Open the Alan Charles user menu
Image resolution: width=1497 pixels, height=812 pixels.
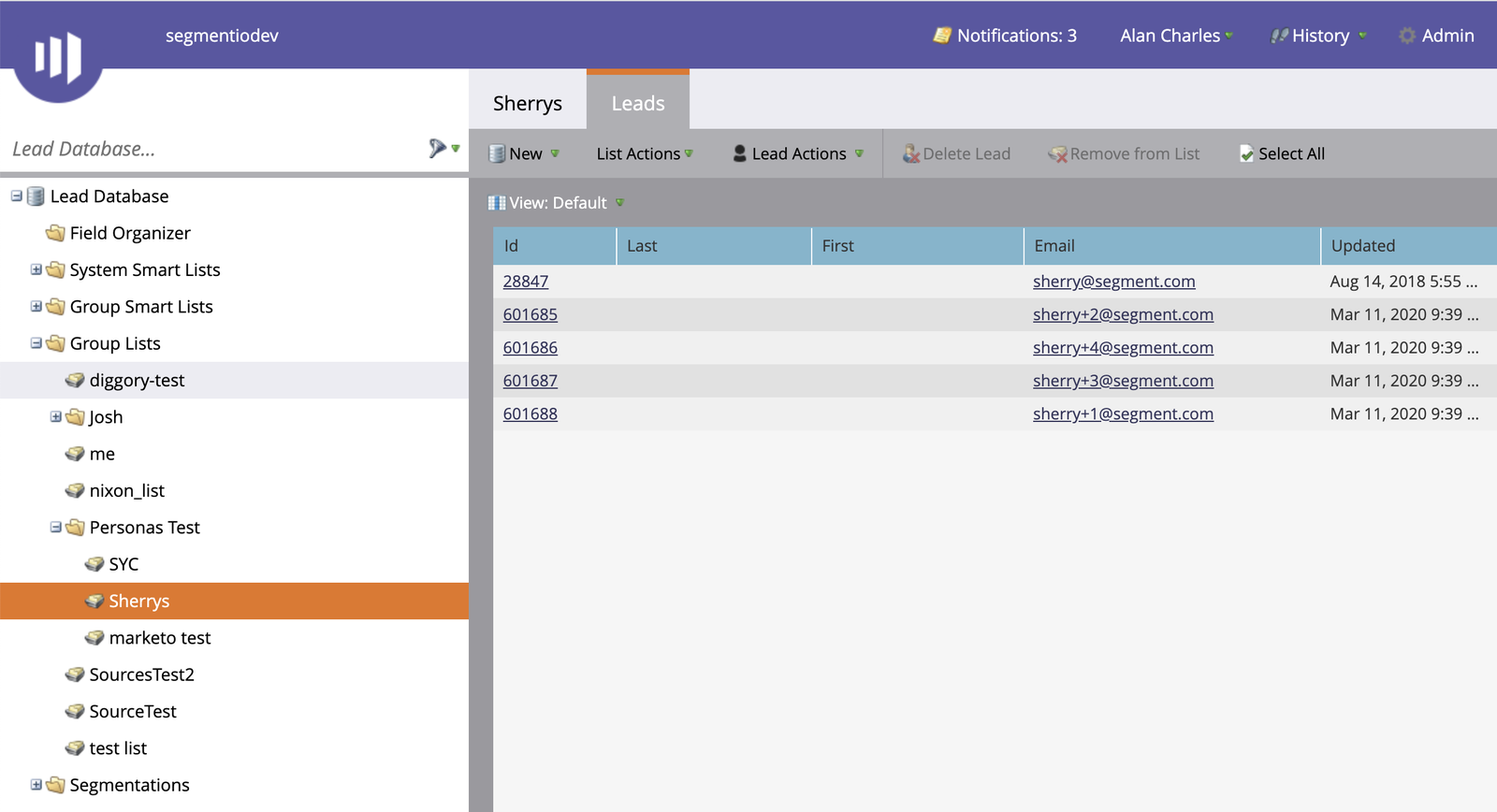[x=1175, y=36]
